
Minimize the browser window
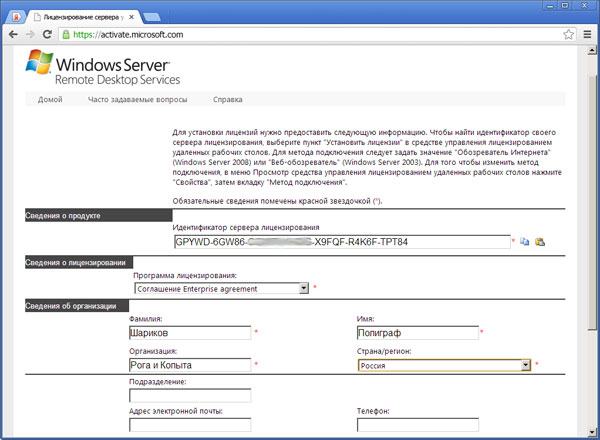tap(550, 5)
